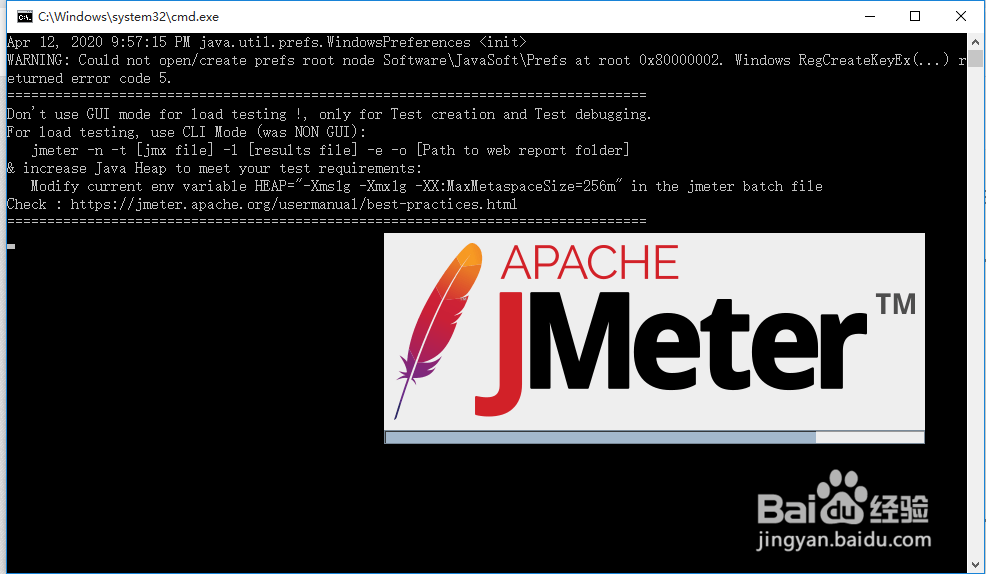Click the 'Apr 12, 2020 9:57:15 PM' line
This screenshot has height=574, width=986.
tap(267, 42)
